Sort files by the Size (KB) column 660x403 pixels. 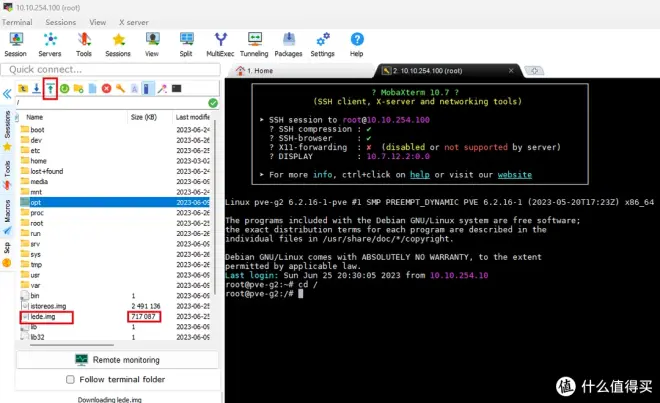tap(149, 117)
